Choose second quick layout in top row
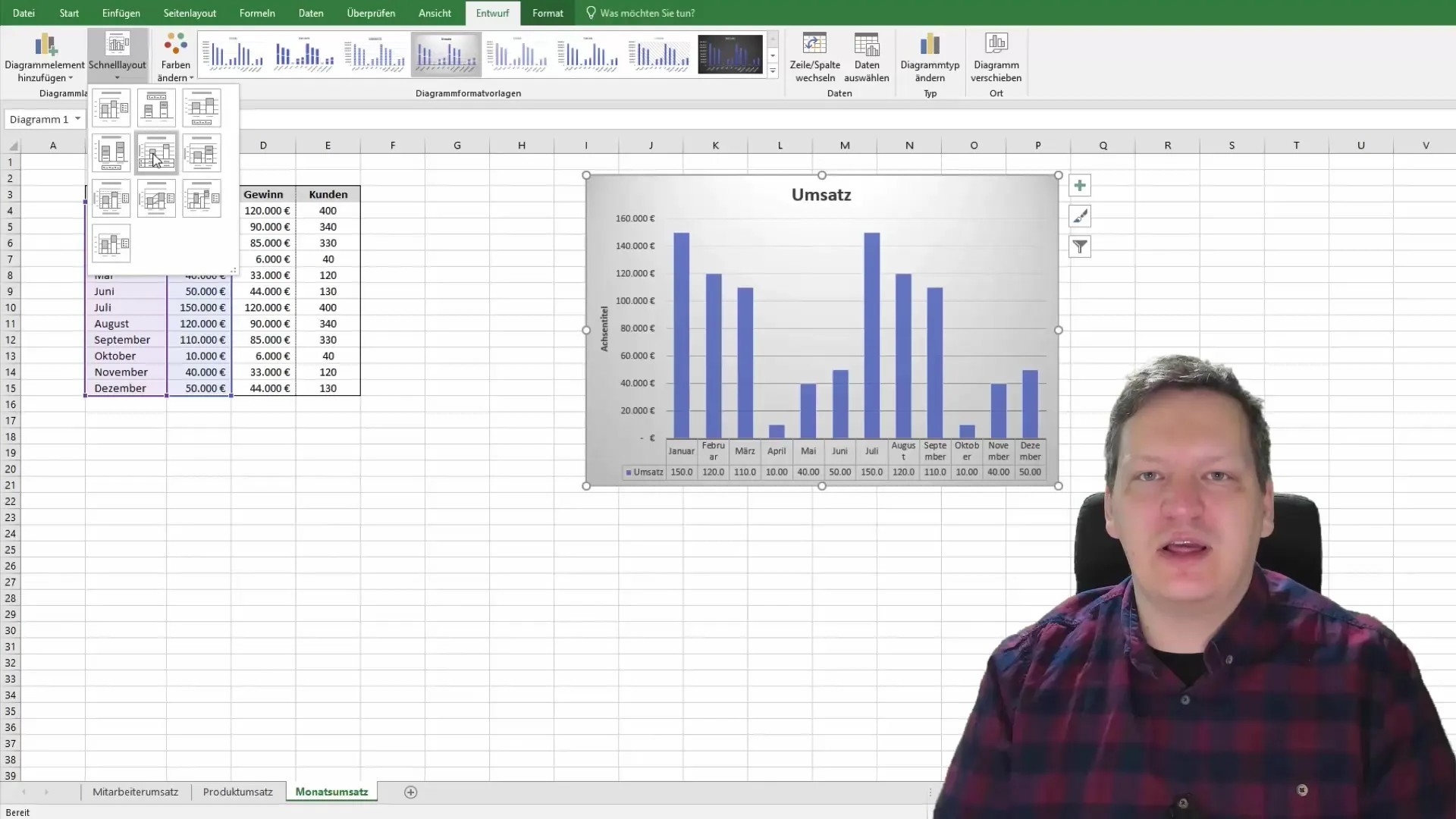 point(156,108)
